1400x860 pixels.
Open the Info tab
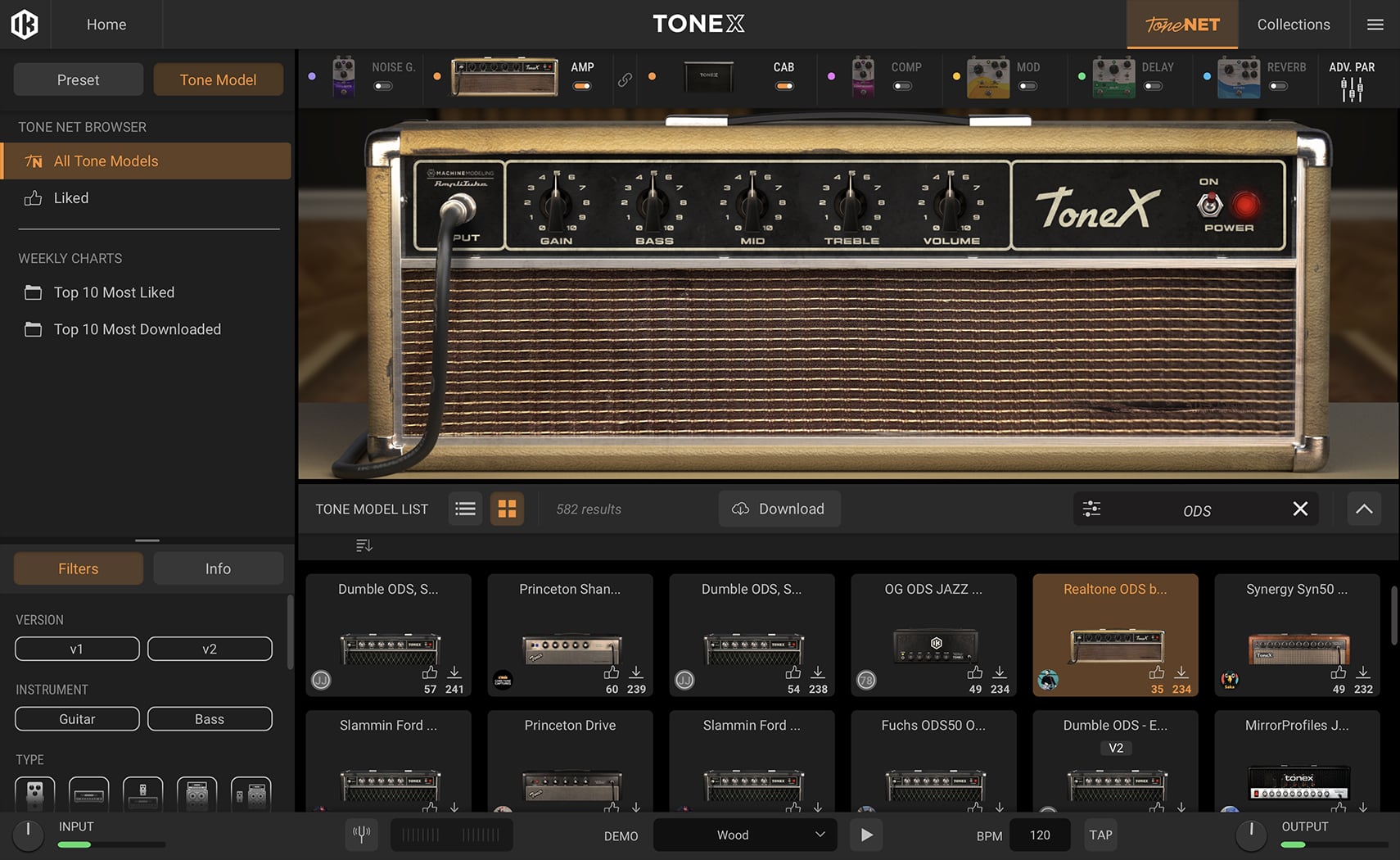coord(218,568)
